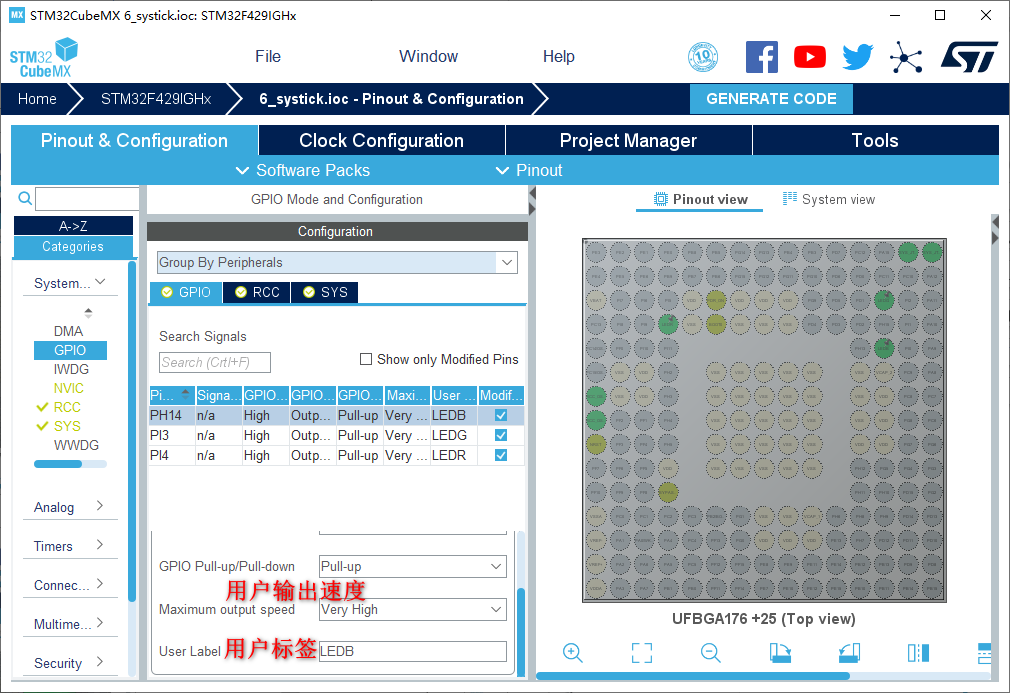1010x693 pixels.
Task: Flip the chip view horizontally
Action: 918,653
